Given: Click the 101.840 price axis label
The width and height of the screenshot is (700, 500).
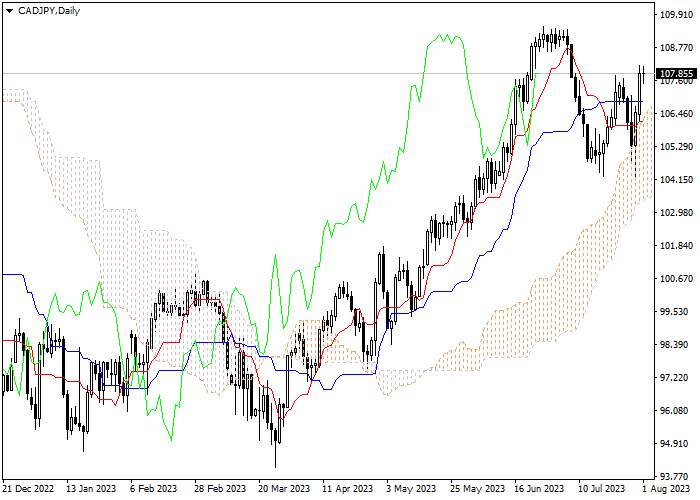Looking at the screenshot, I should [676, 246].
